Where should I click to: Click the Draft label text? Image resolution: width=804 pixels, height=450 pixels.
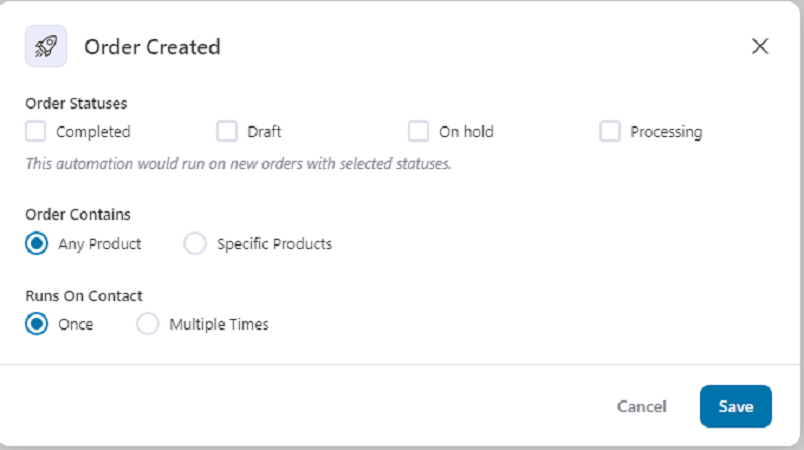pos(264,132)
